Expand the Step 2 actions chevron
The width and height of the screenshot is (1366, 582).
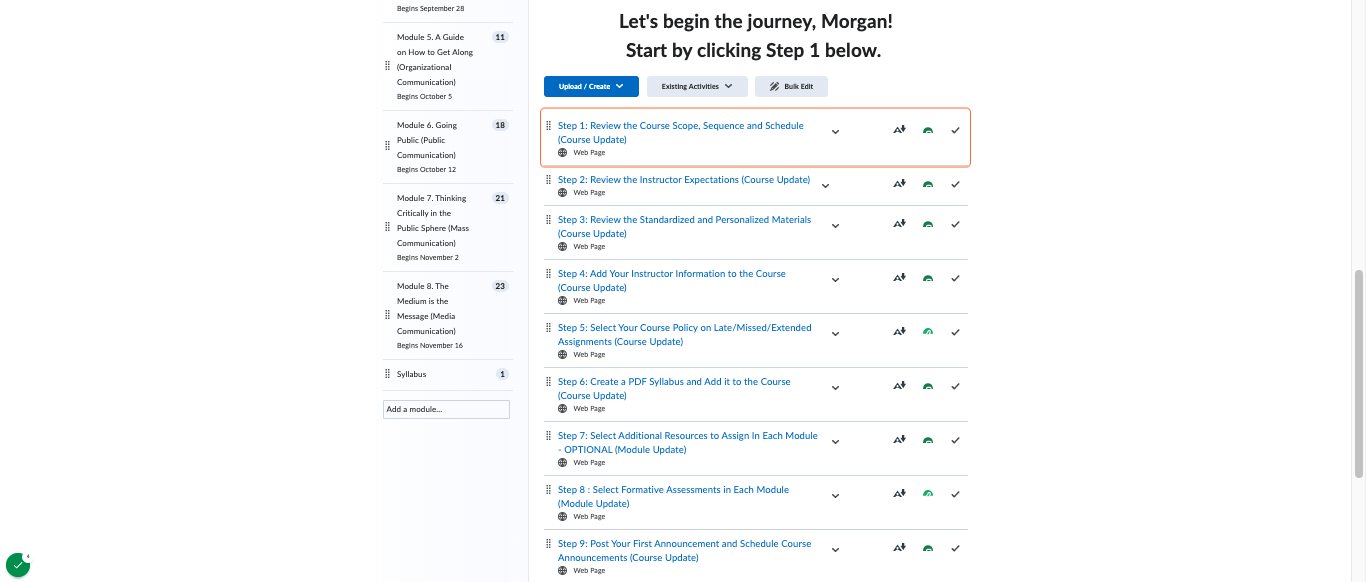point(826,186)
